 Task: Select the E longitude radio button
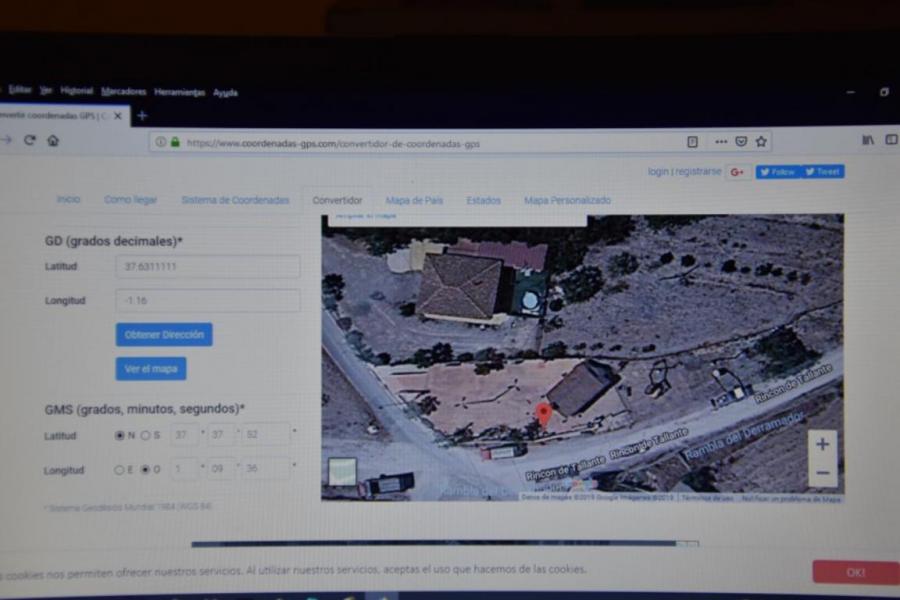120,469
